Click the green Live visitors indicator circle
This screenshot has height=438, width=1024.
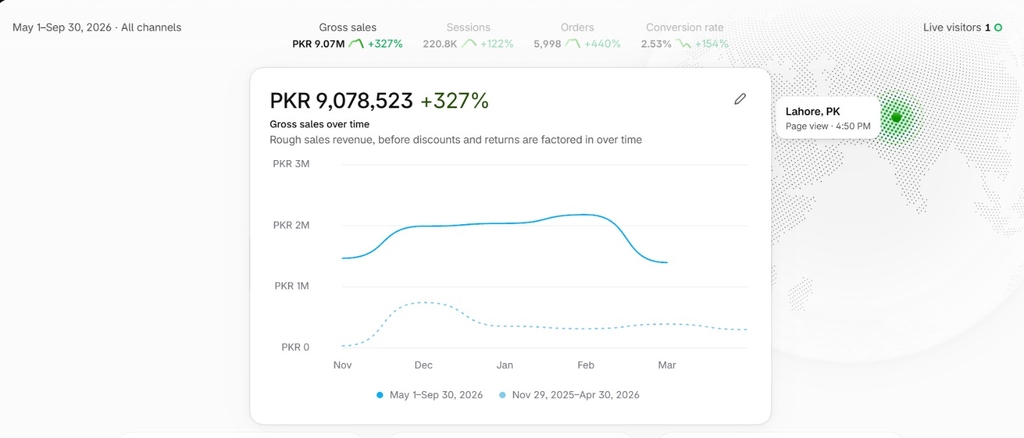pos(998,27)
